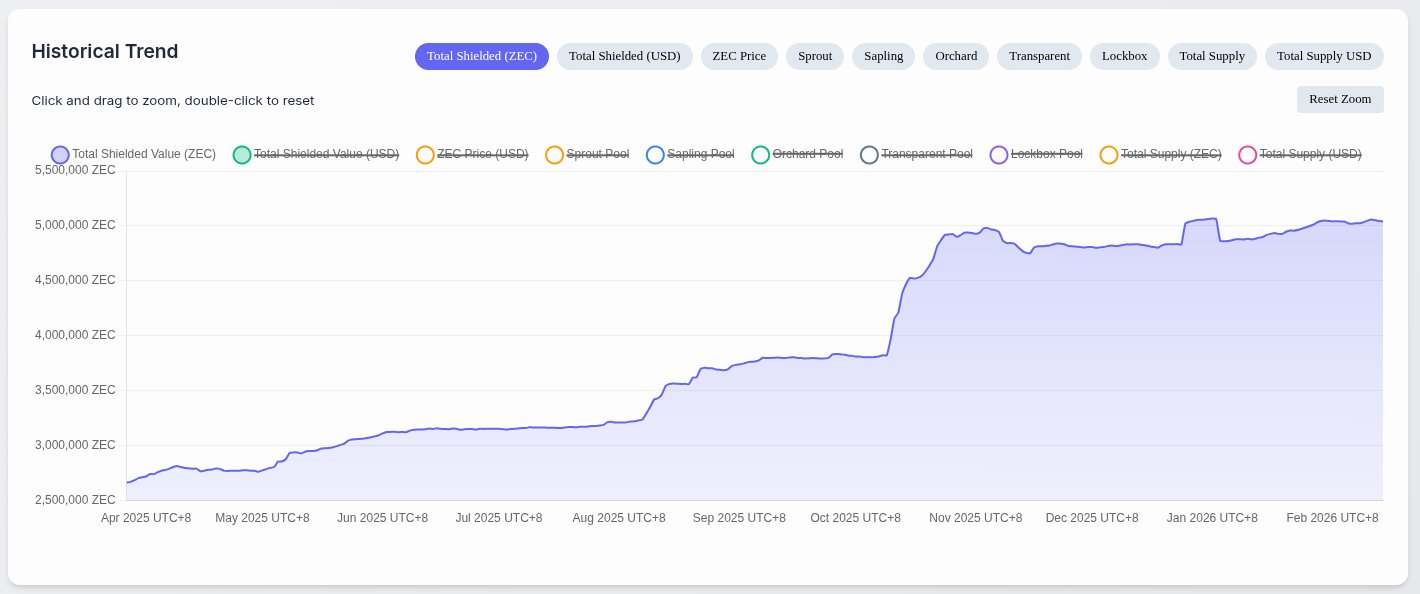This screenshot has width=1420, height=594.
Task: Click the green Total Shielded Value (USD) legend circle
Action: (242, 155)
